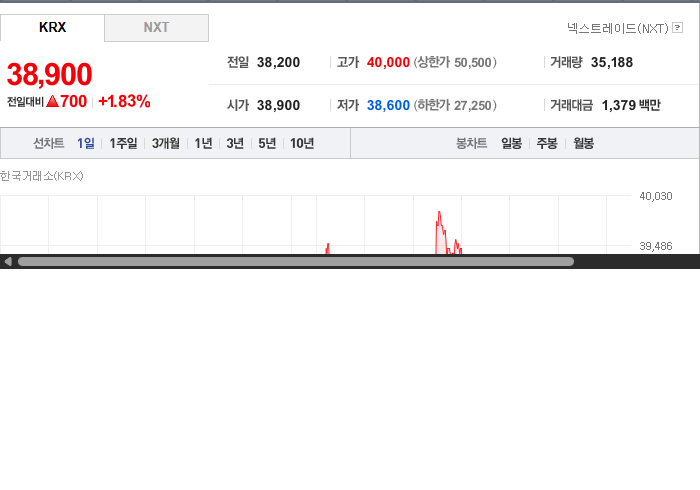The width and height of the screenshot is (700, 490).
Task: Click the 선차트 label
Action: click(x=49, y=143)
